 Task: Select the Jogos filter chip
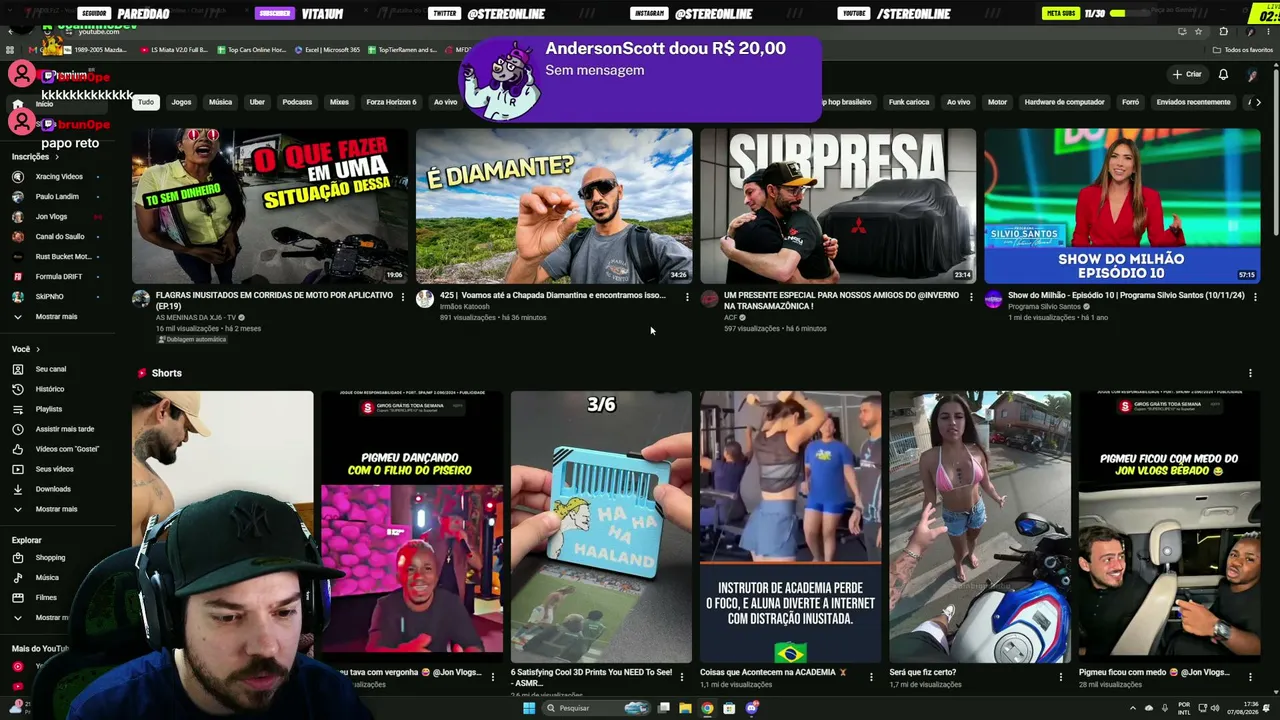click(181, 102)
